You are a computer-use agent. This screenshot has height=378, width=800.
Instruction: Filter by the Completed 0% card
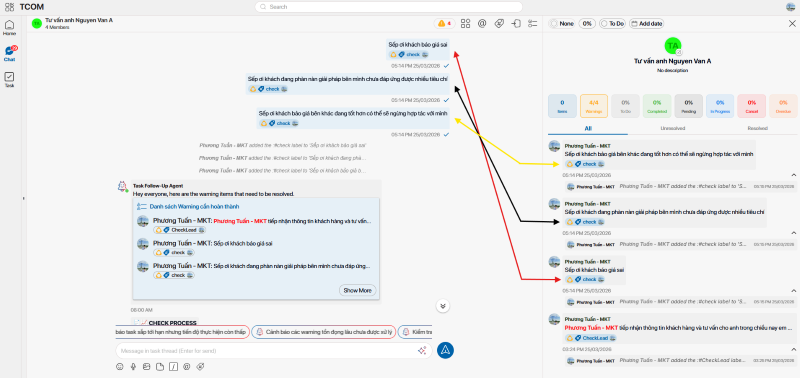pyautogui.click(x=657, y=106)
